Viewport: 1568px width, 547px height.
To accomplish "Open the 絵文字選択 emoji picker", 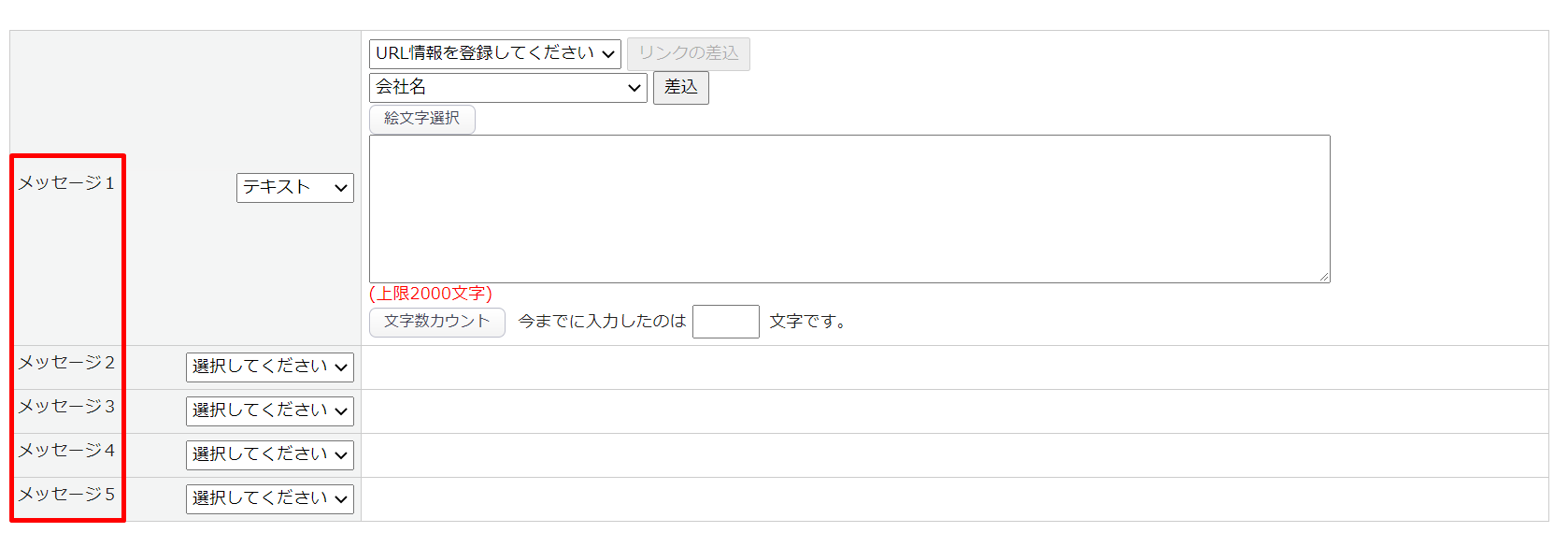I will click(421, 119).
